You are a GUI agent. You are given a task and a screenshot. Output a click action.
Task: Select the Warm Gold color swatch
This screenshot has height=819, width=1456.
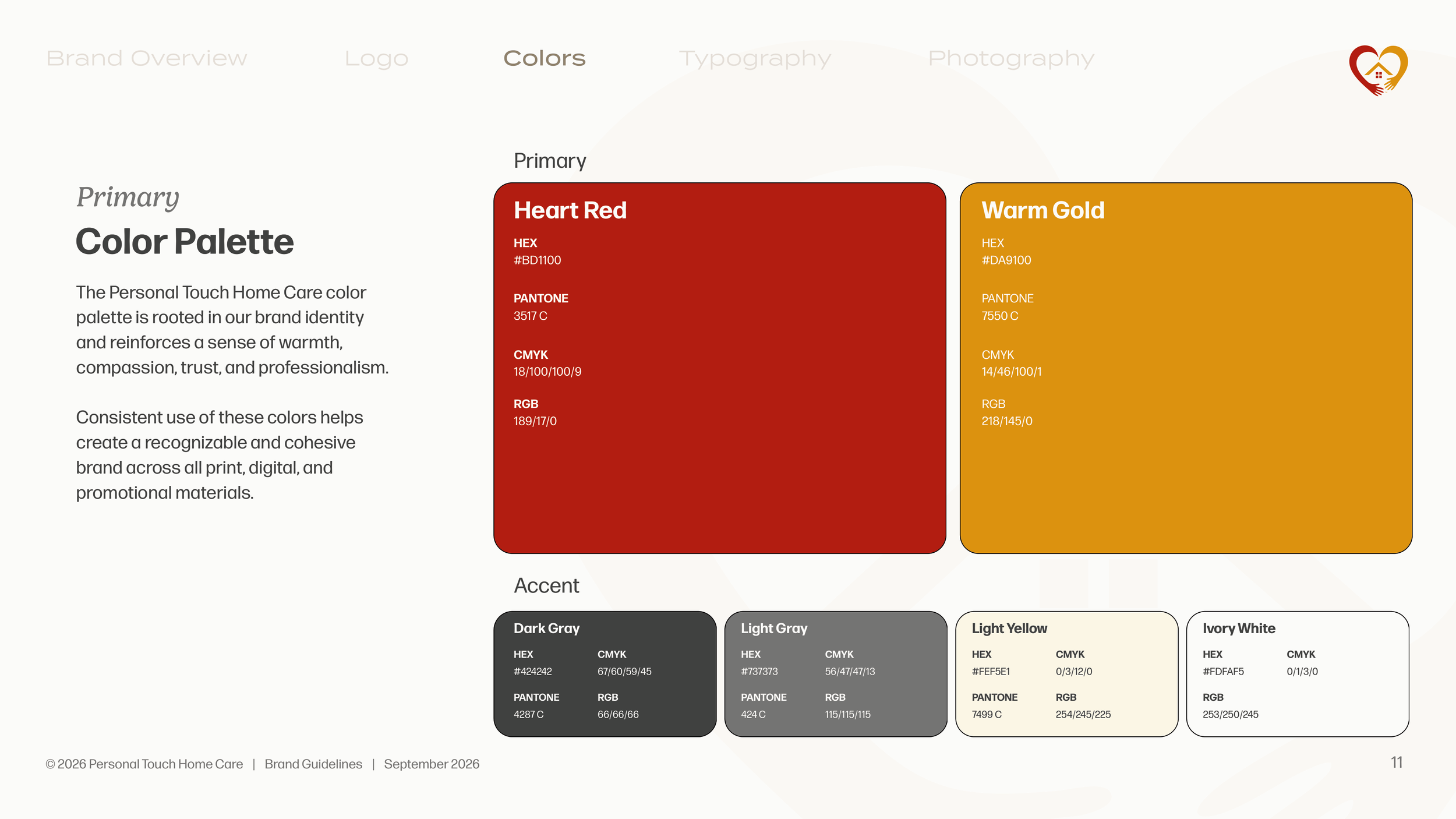(x=1186, y=368)
